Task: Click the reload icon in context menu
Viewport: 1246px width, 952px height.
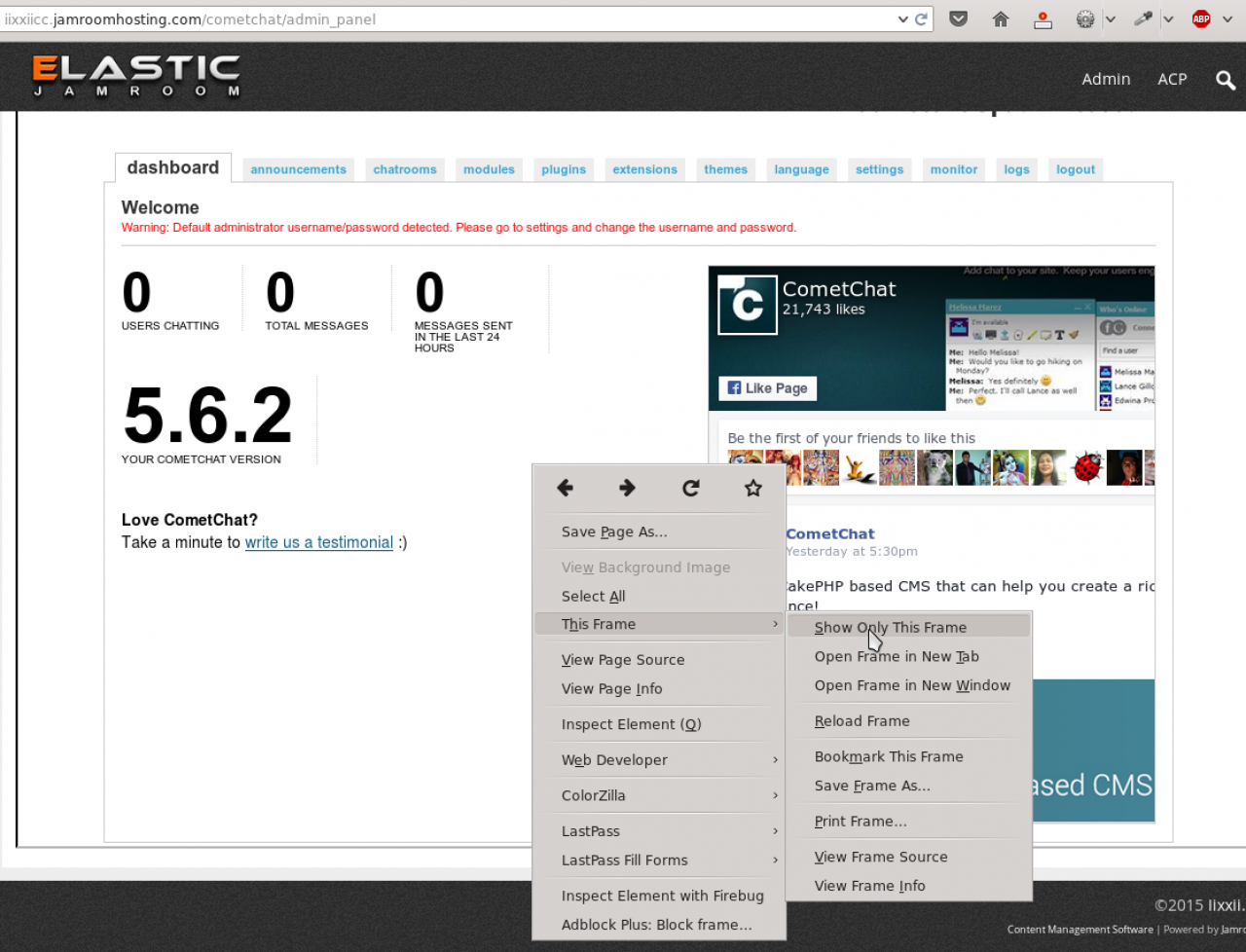Action: (691, 489)
